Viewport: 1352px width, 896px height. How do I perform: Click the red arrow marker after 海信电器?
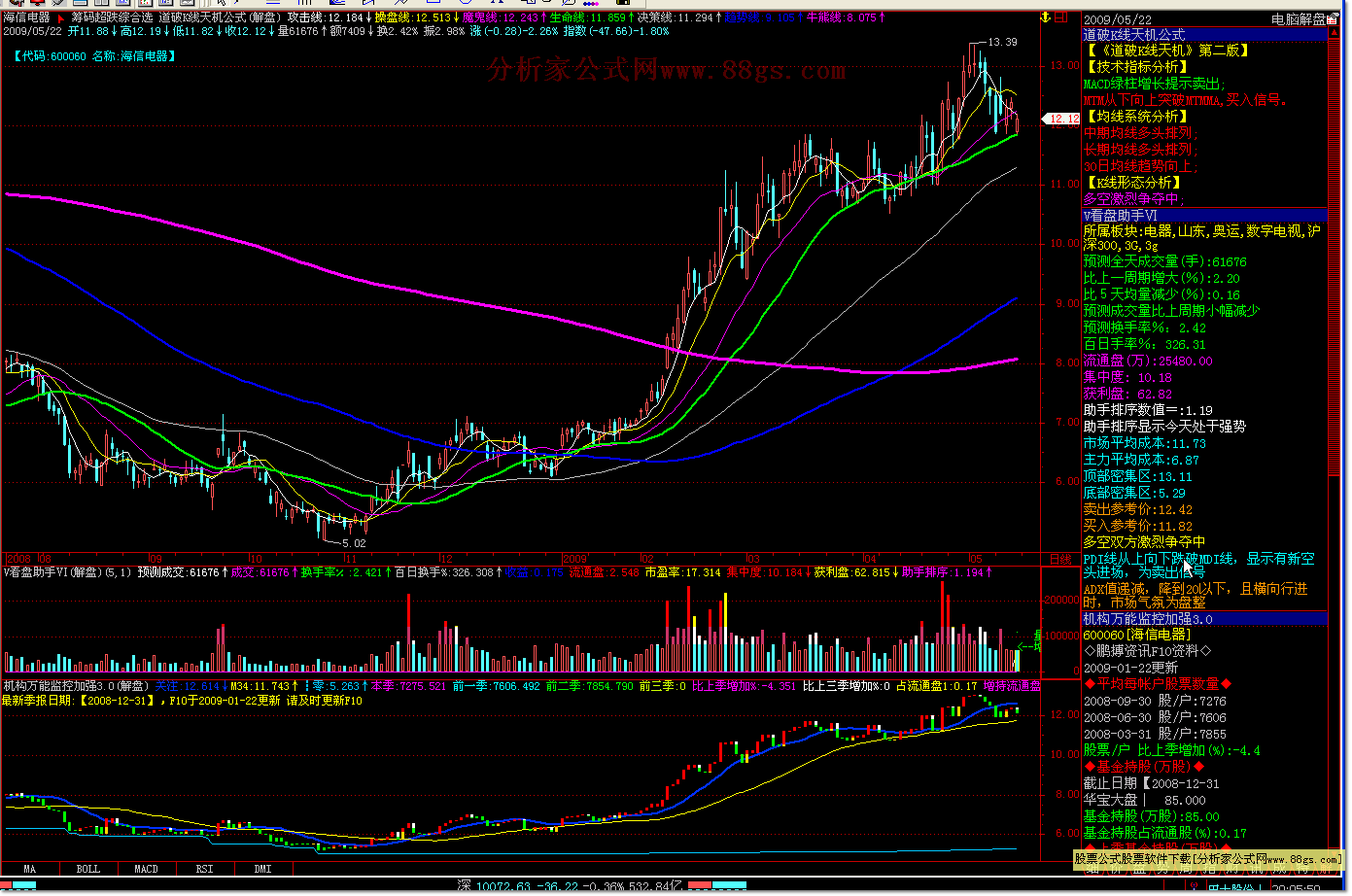pos(61,18)
